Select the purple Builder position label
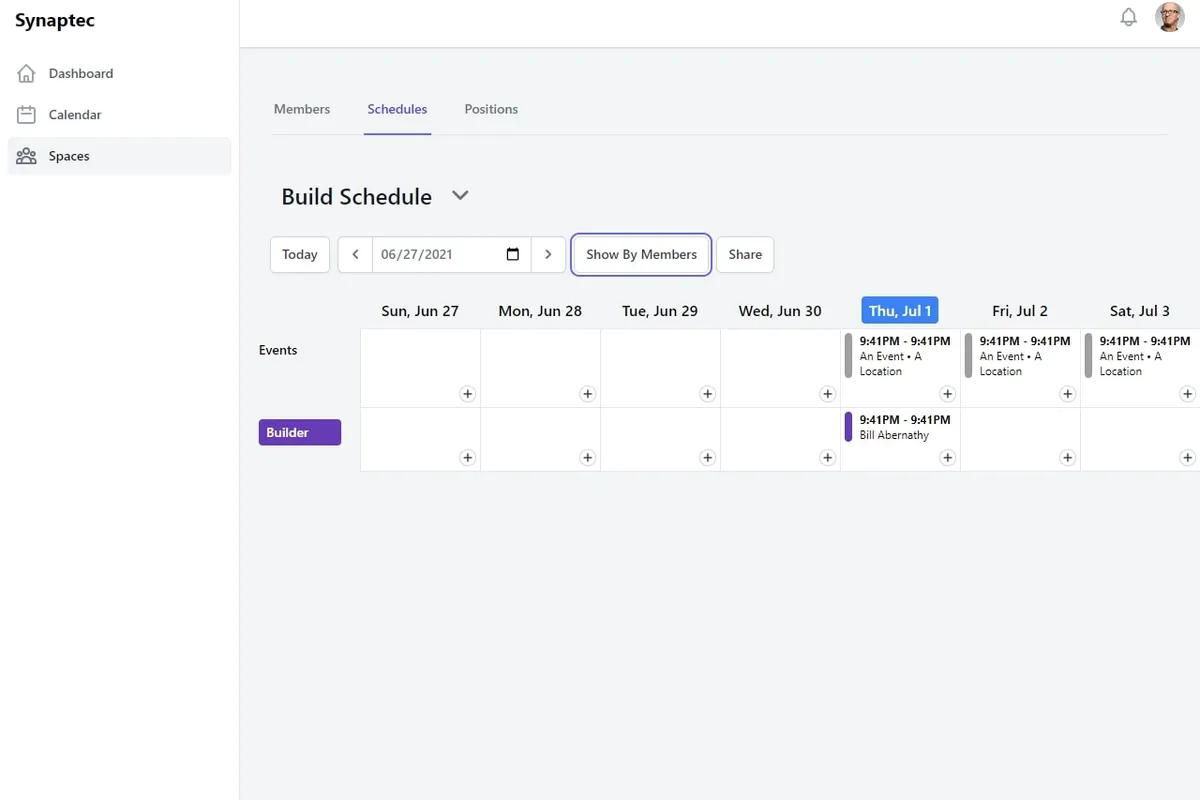The image size is (1200, 800). coord(300,432)
